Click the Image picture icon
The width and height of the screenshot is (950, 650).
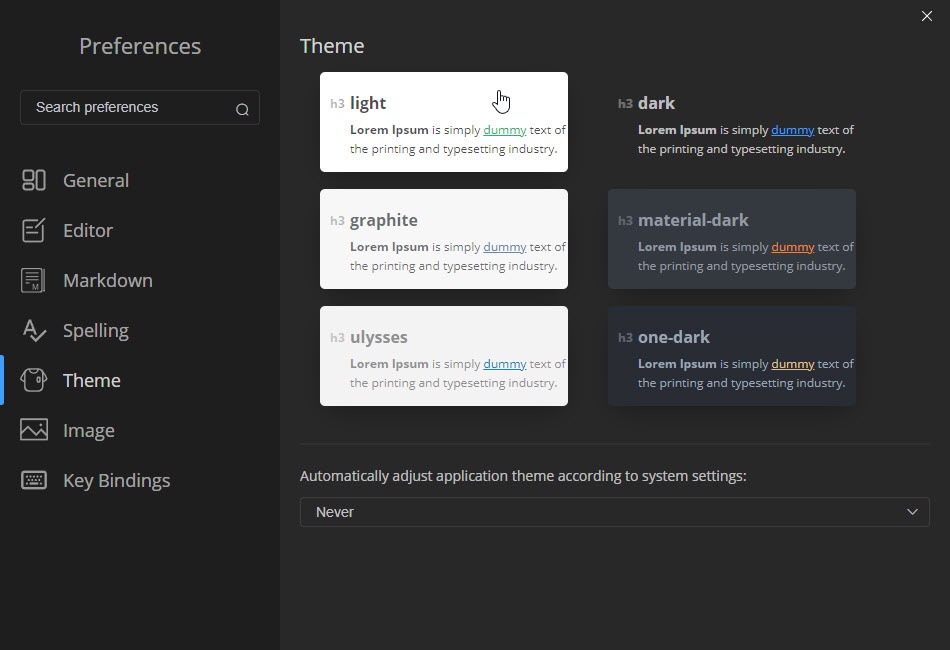click(34, 430)
